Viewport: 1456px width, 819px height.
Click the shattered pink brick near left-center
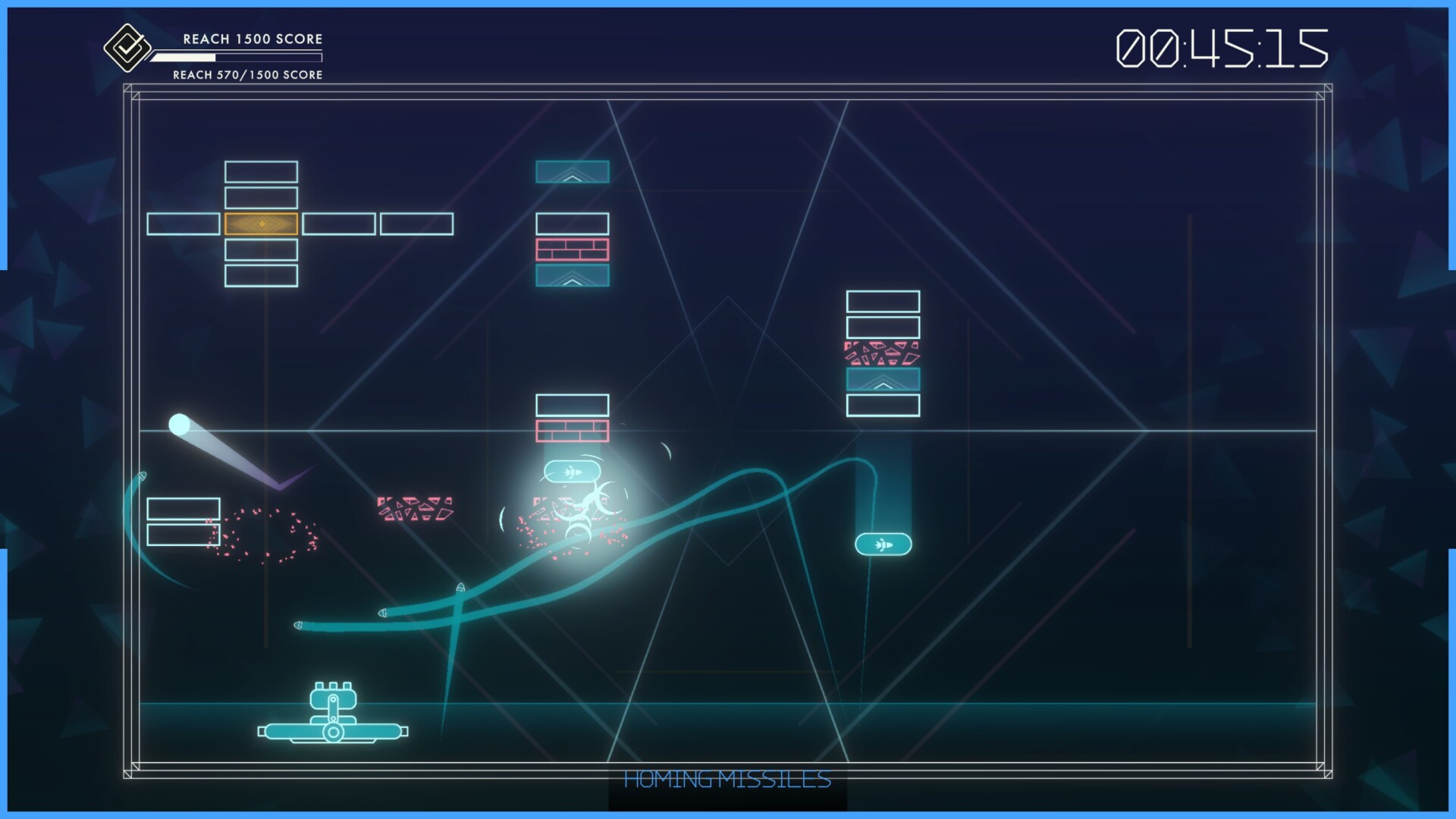click(x=415, y=509)
